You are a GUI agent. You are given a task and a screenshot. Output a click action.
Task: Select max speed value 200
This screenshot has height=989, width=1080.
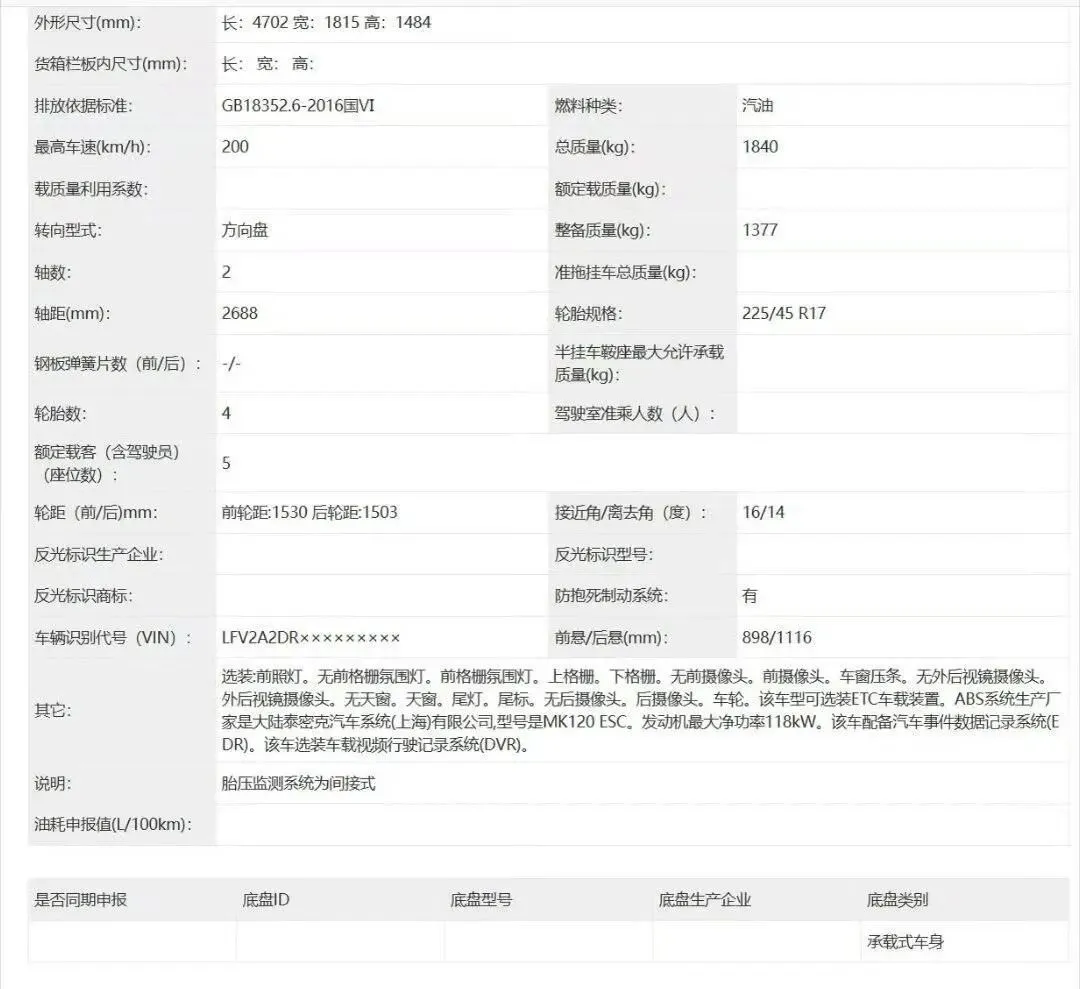tap(235, 147)
